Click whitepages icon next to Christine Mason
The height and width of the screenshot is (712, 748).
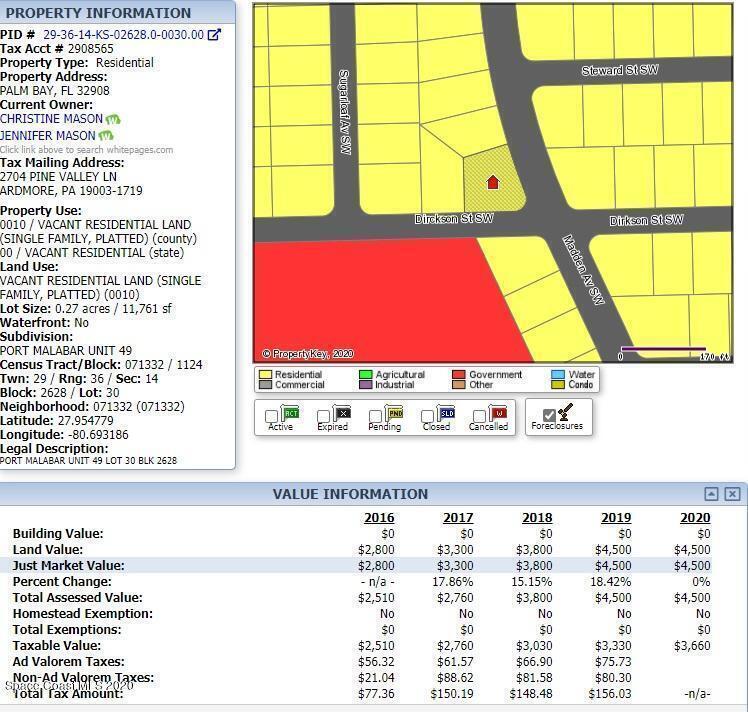(x=113, y=119)
